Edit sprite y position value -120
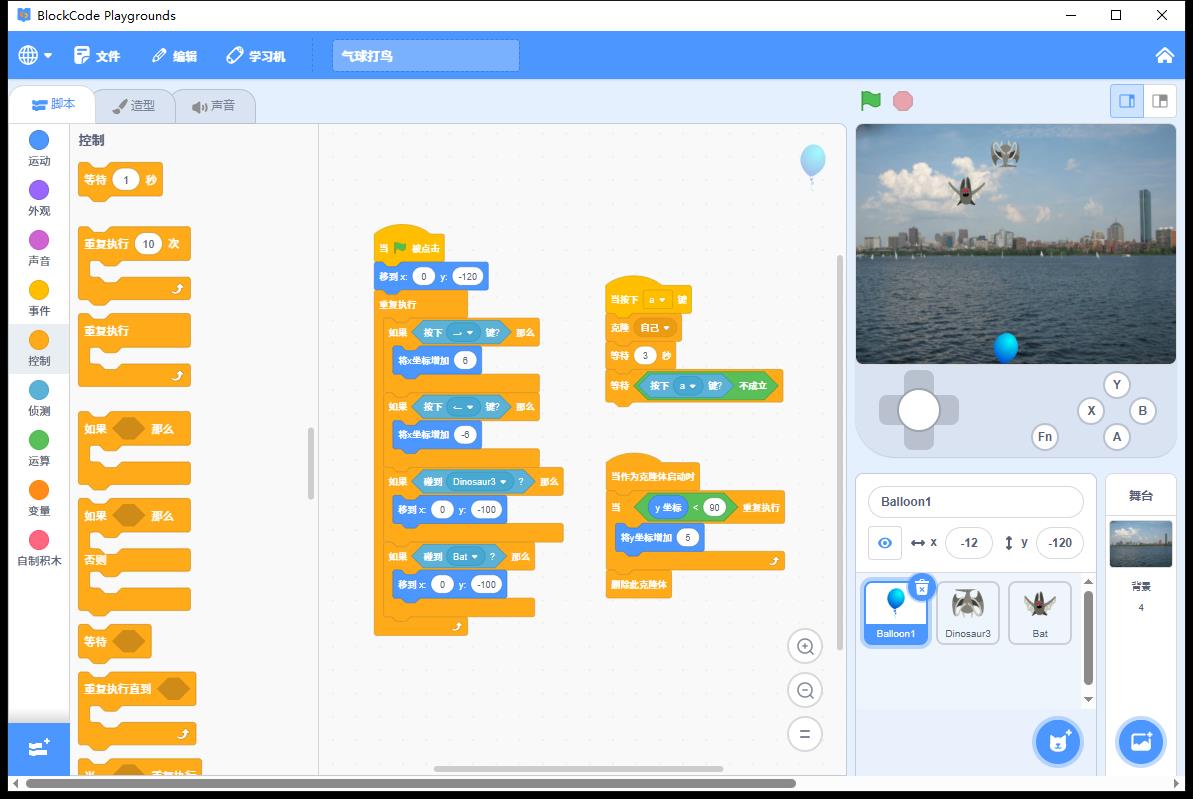Image resolution: width=1193 pixels, height=799 pixels. [x=1060, y=543]
